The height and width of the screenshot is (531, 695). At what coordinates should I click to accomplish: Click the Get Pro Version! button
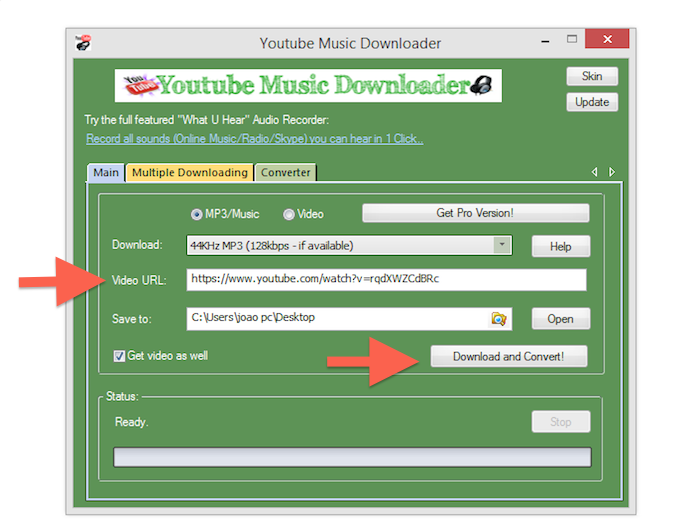[x=476, y=213]
